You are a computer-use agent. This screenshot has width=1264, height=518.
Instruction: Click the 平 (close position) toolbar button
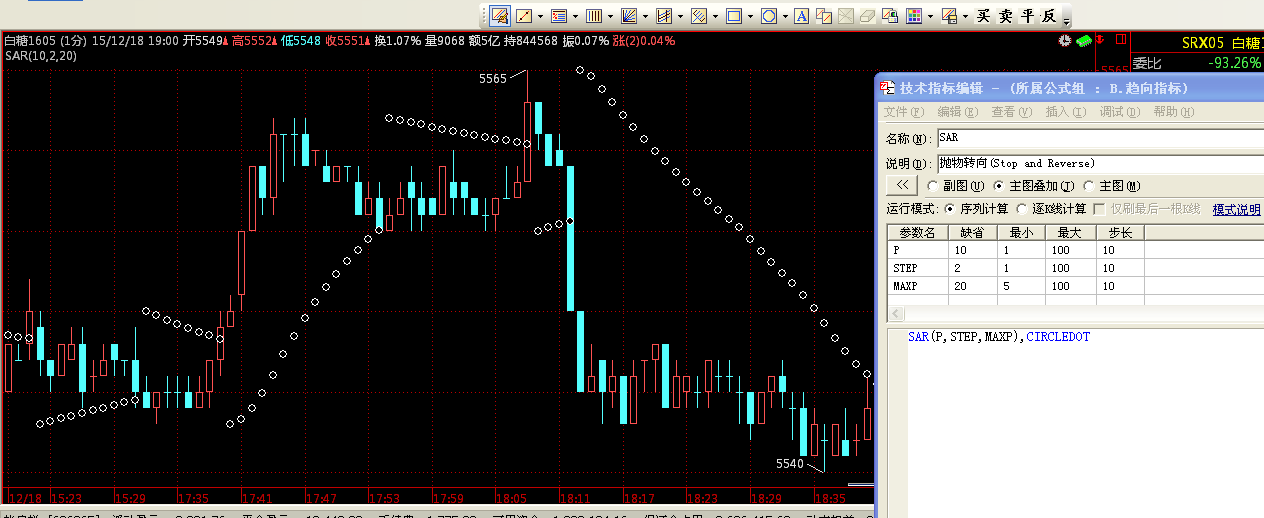click(x=1027, y=16)
